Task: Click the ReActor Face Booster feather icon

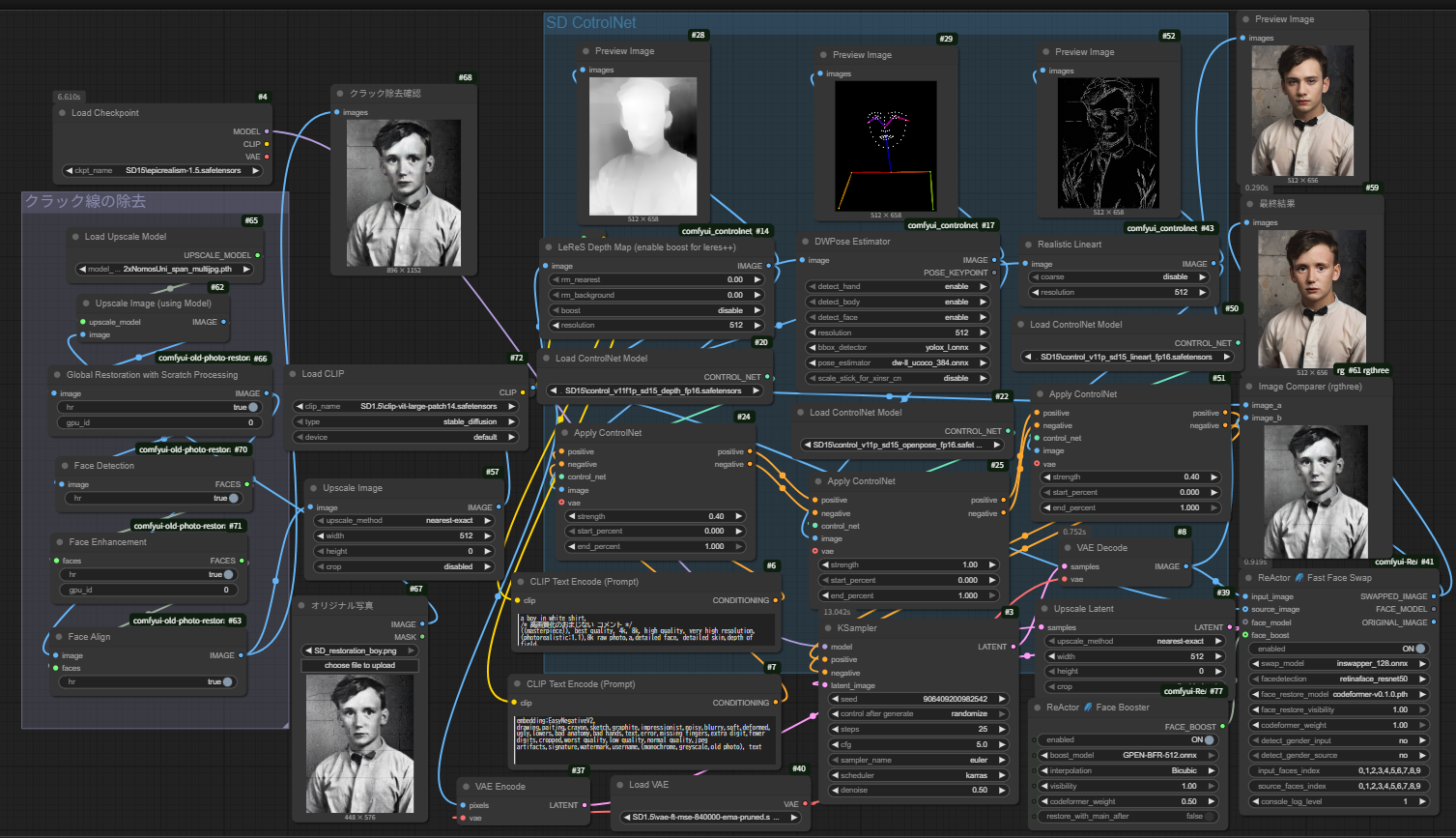Action: point(1088,708)
